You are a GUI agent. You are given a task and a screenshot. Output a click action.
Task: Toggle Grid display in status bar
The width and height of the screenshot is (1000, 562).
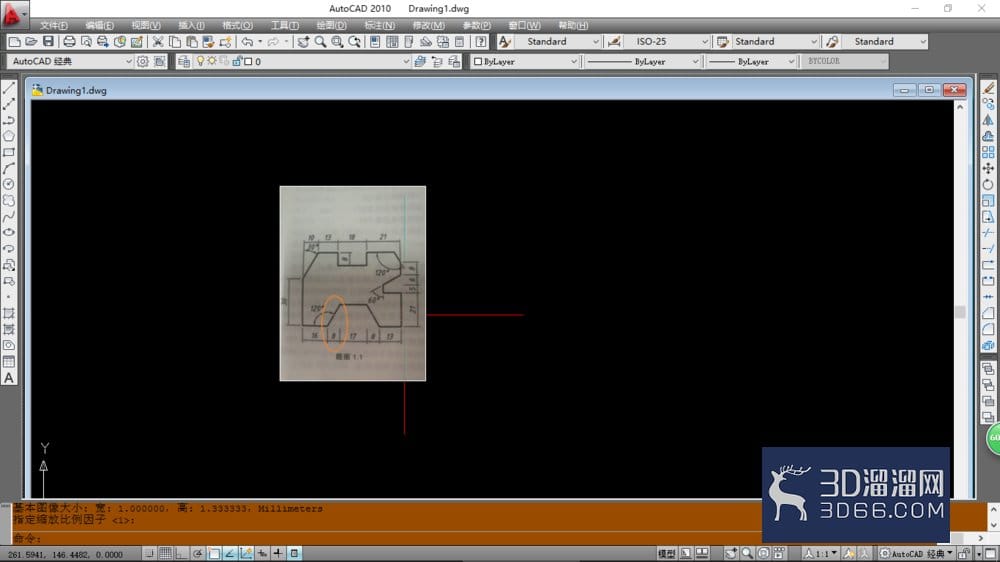coord(165,554)
